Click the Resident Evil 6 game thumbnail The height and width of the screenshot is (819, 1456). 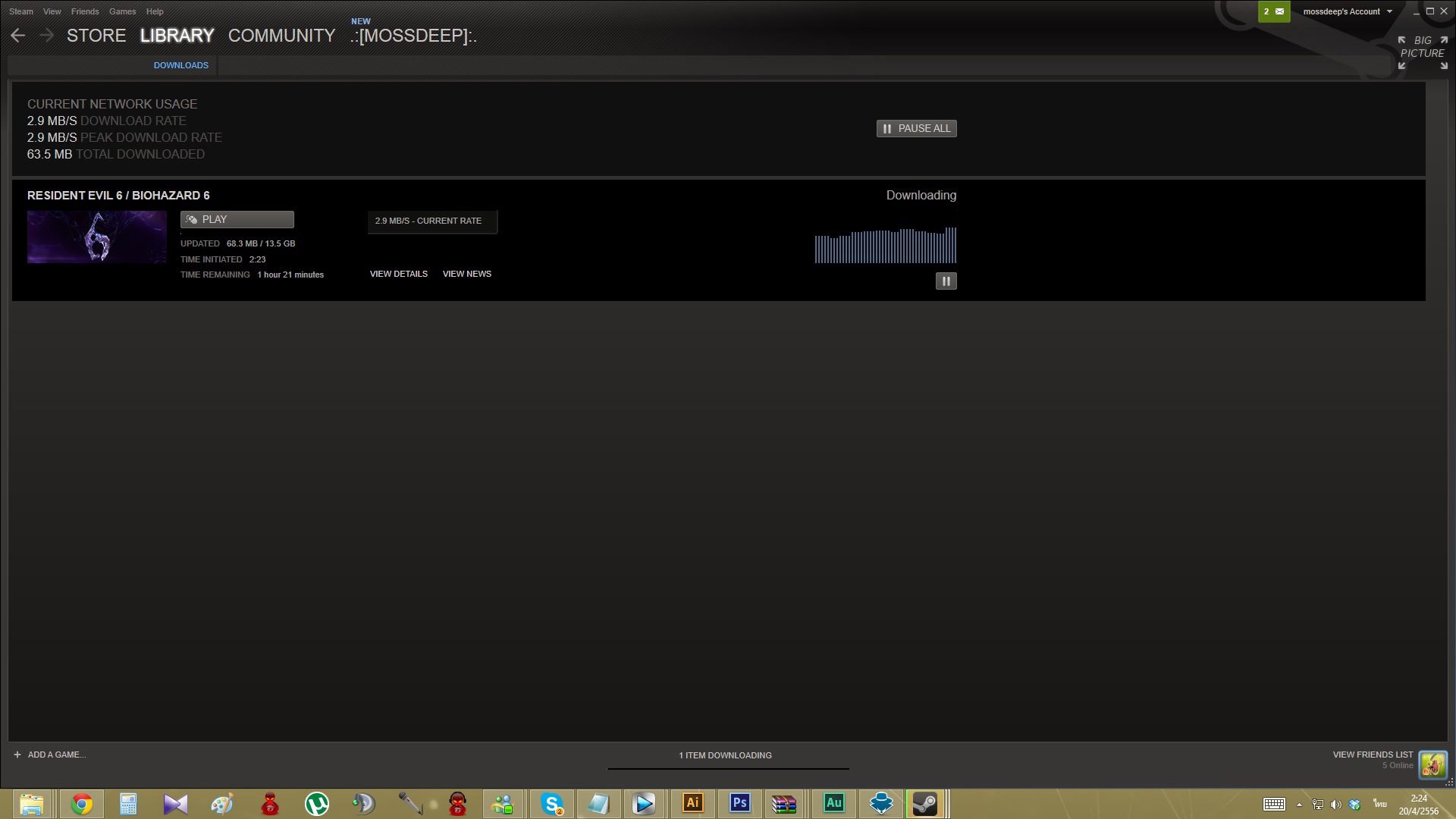click(x=97, y=237)
